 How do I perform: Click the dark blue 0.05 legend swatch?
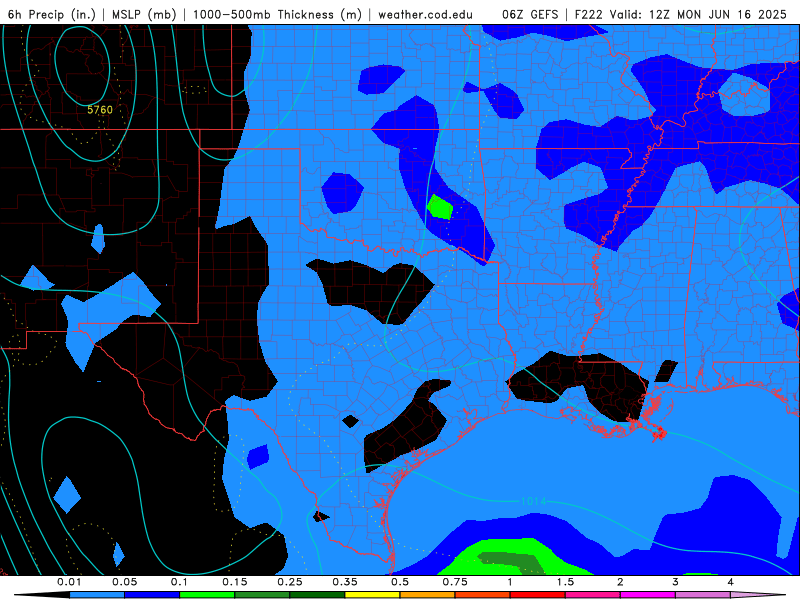(152, 595)
